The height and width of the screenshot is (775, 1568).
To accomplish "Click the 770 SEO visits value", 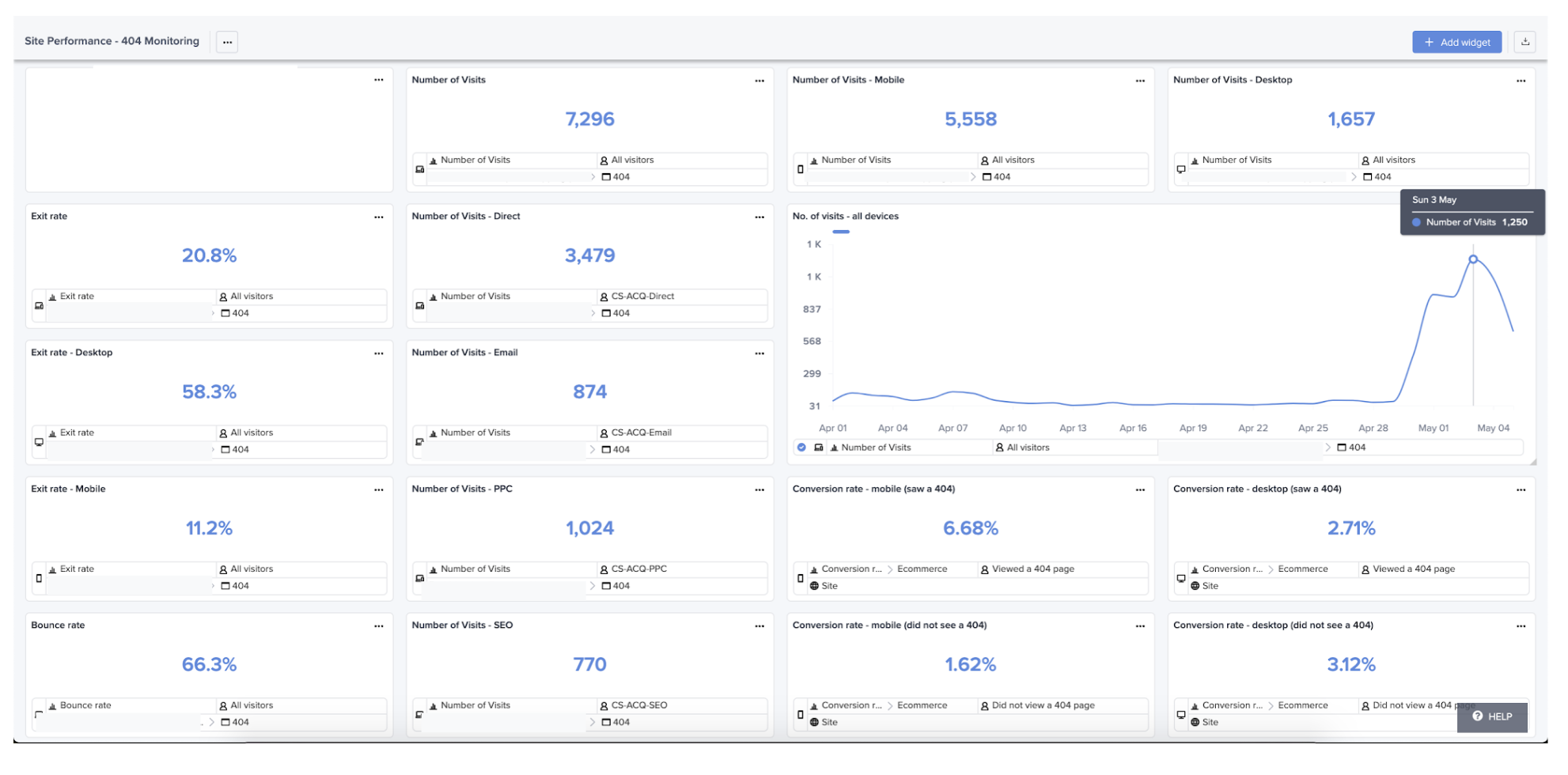I will coord(590,665).
